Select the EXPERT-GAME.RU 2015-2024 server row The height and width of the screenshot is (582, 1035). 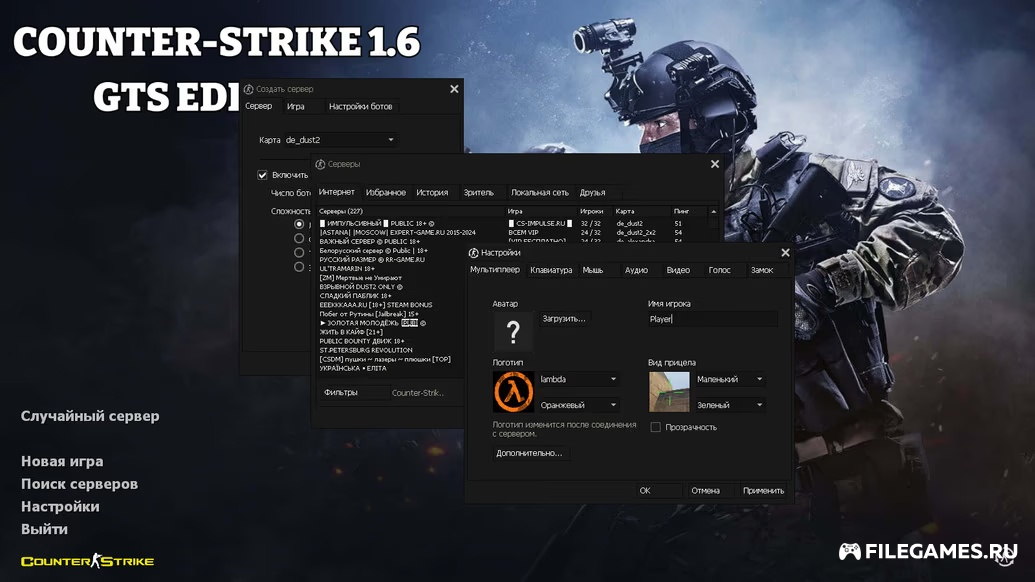[x=512, y=232]
